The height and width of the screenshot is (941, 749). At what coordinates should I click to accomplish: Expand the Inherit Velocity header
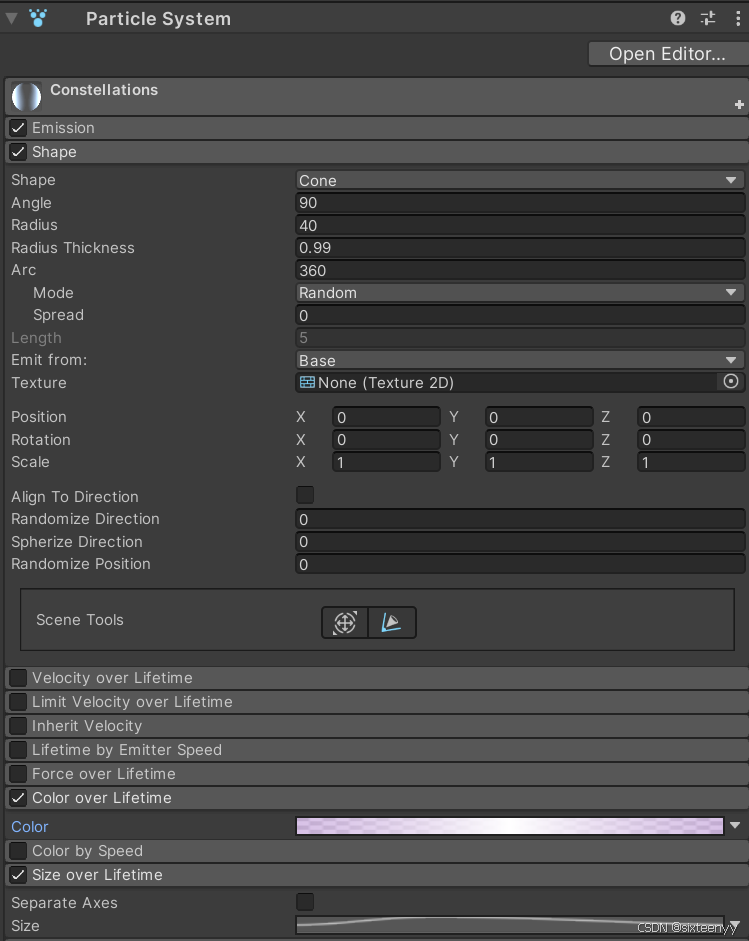(x=377, y=726)
